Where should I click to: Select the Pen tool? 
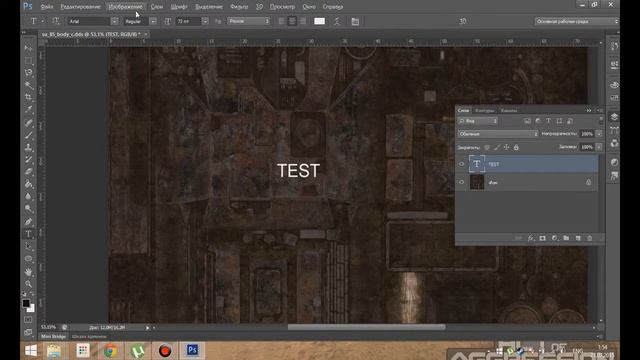click(x=28, y=222)
